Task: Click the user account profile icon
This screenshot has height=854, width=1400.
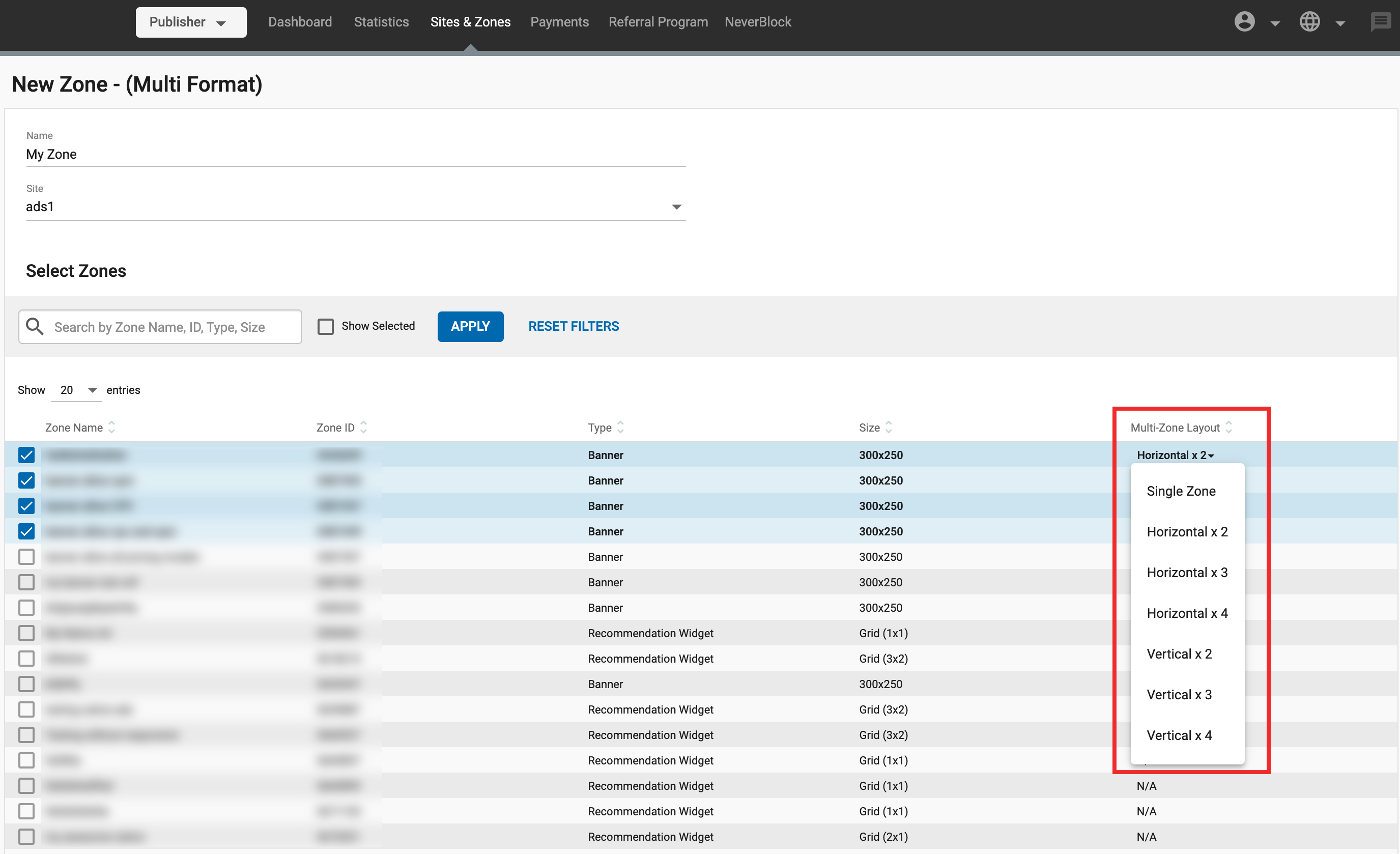Action: pos(1244,22)
